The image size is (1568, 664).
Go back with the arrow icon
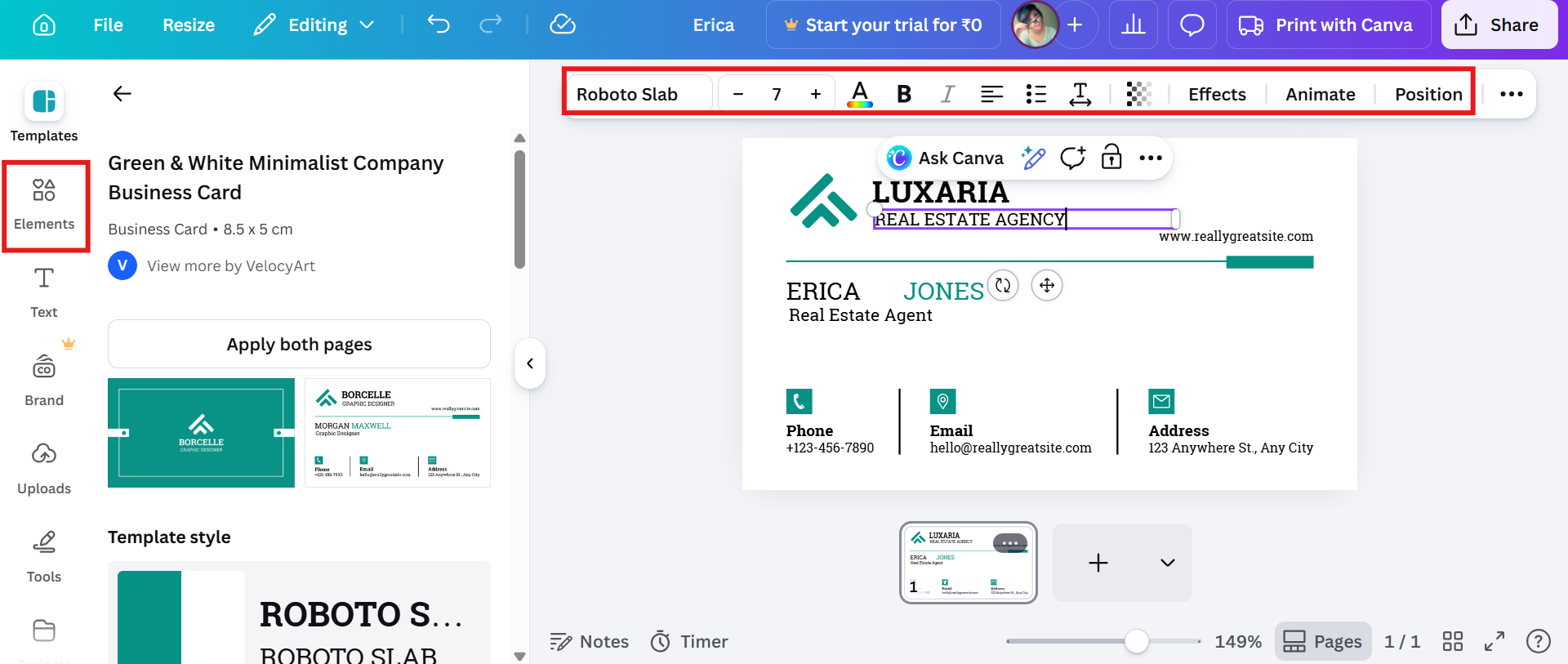122,94
